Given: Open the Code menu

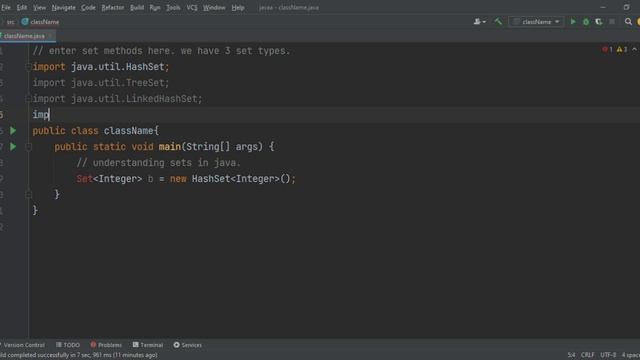Looking at the screenshot, I should coord(88,7).
